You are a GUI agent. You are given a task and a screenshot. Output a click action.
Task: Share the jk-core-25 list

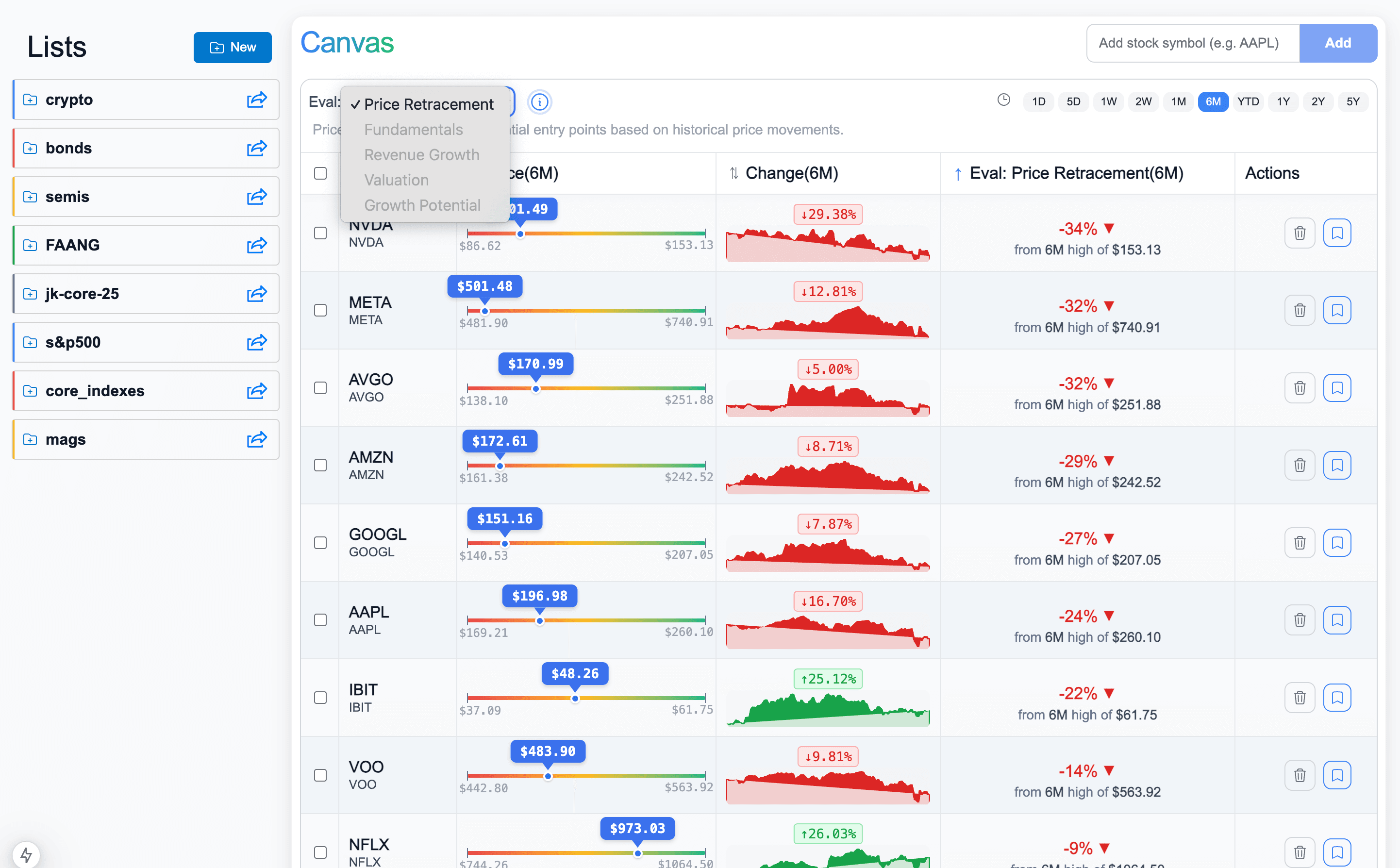257,294
